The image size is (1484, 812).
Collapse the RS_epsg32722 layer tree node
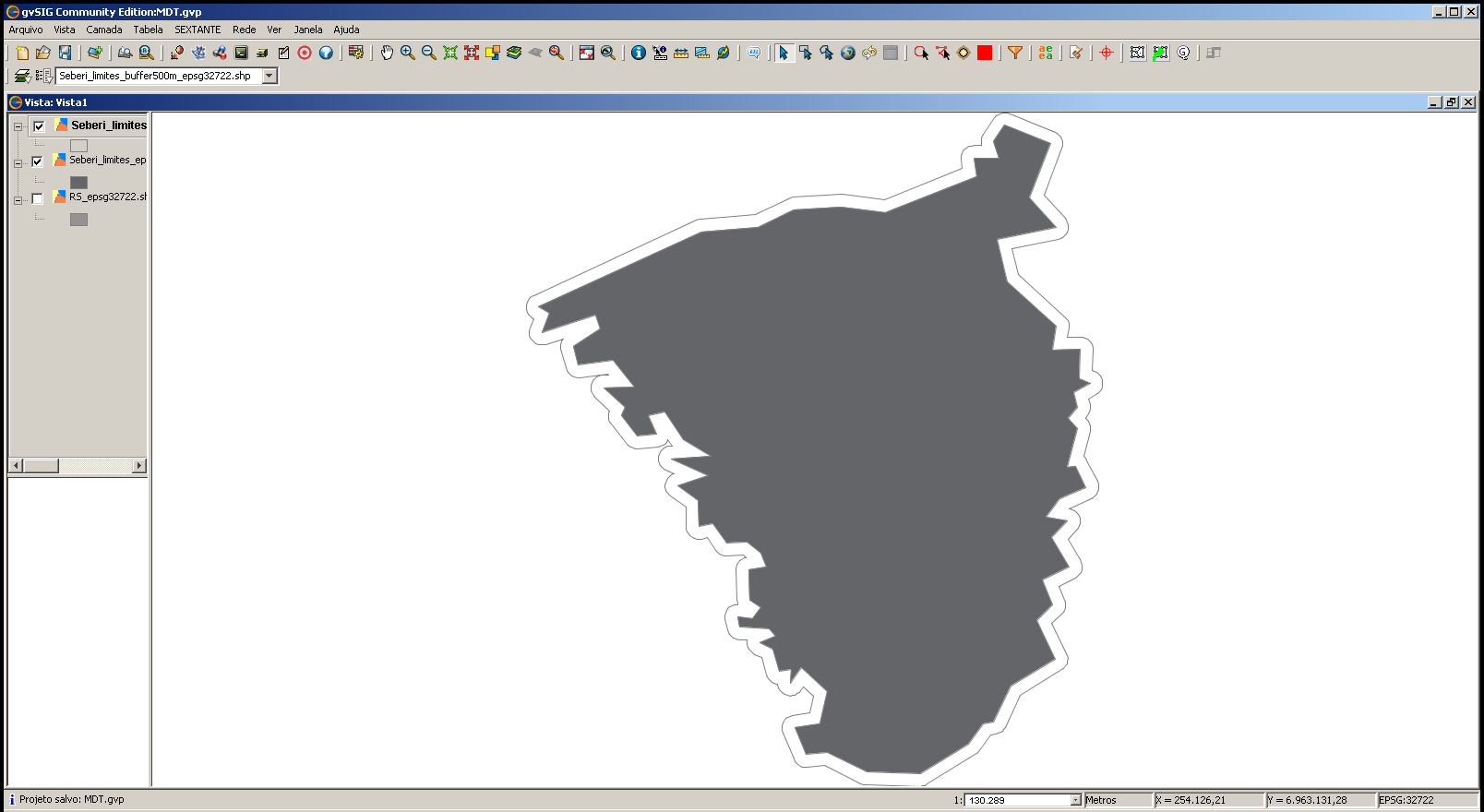[18, 199]
